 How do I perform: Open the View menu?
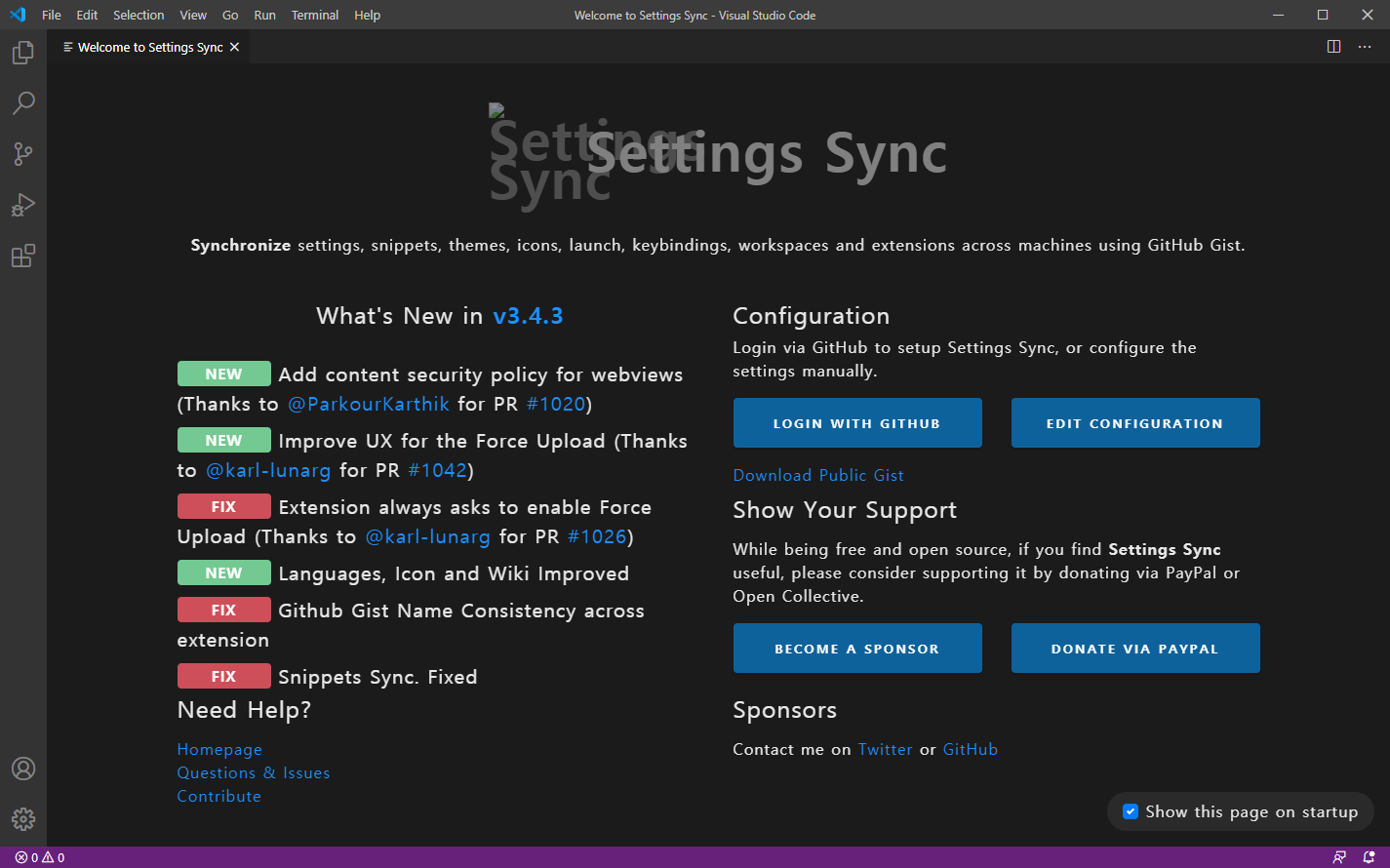click(x=193, y=15)
